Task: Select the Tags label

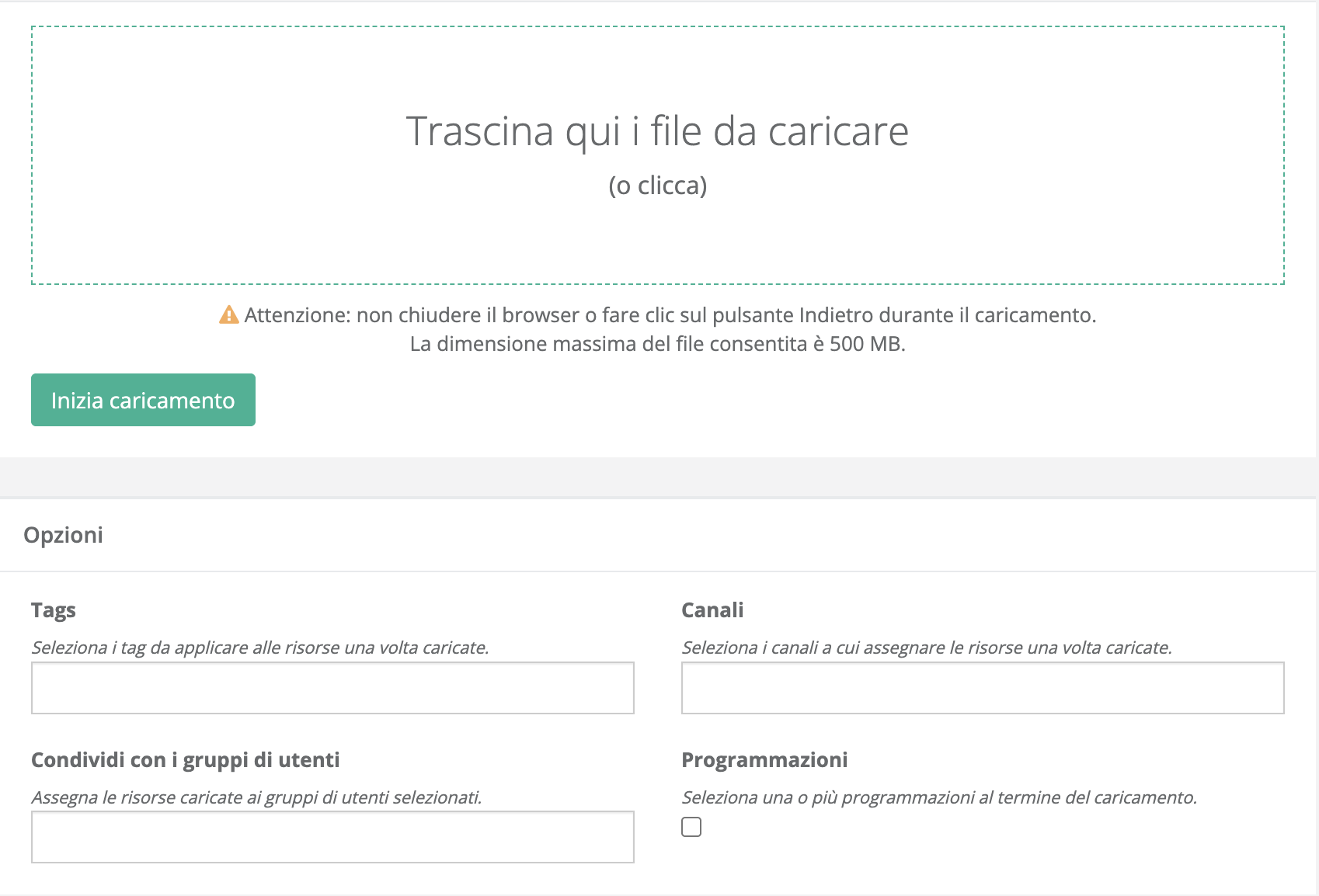Action: coord(53,610)
